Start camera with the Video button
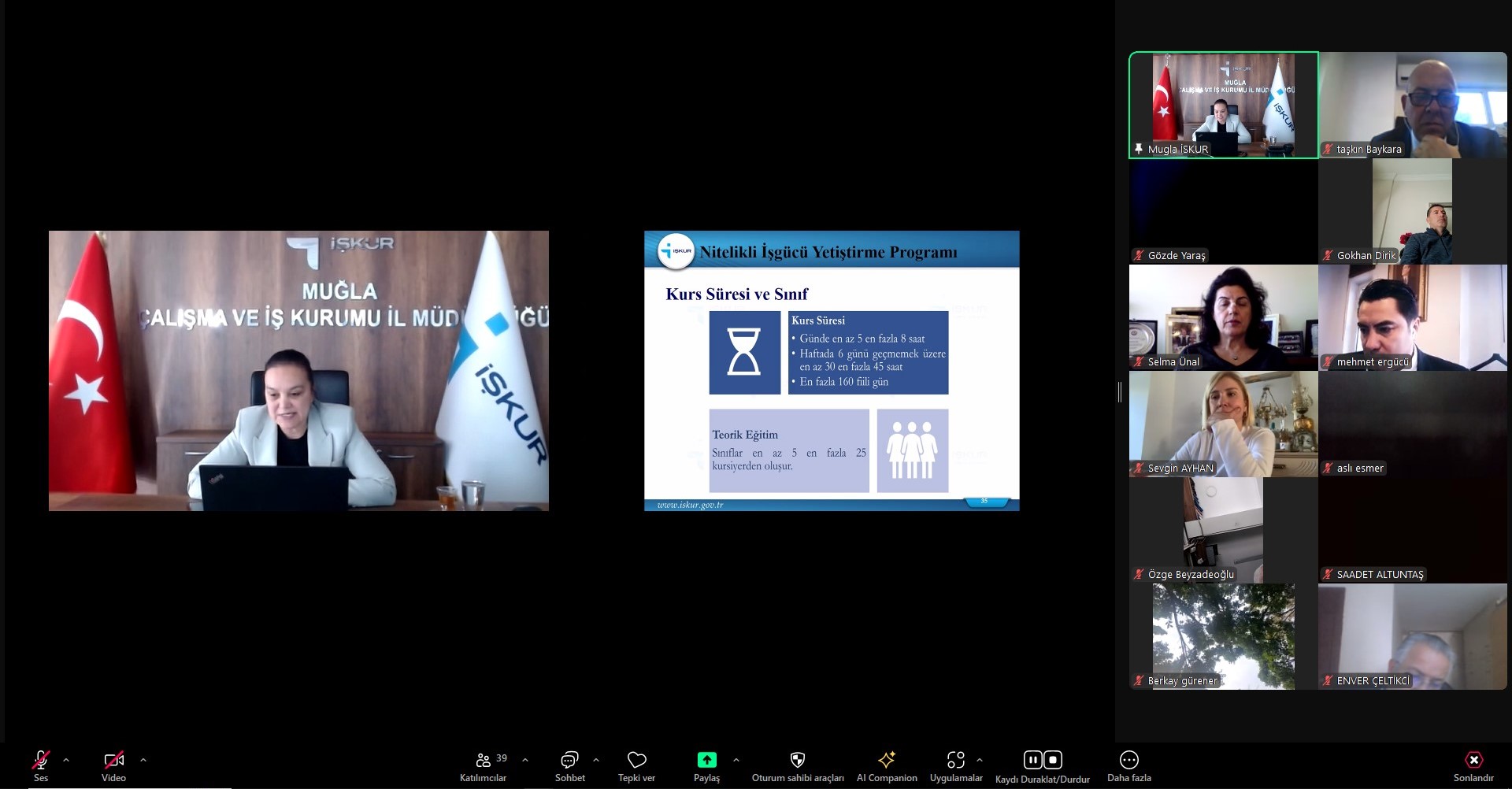Screen dimensions: 1512x789 tap(113, 765)
